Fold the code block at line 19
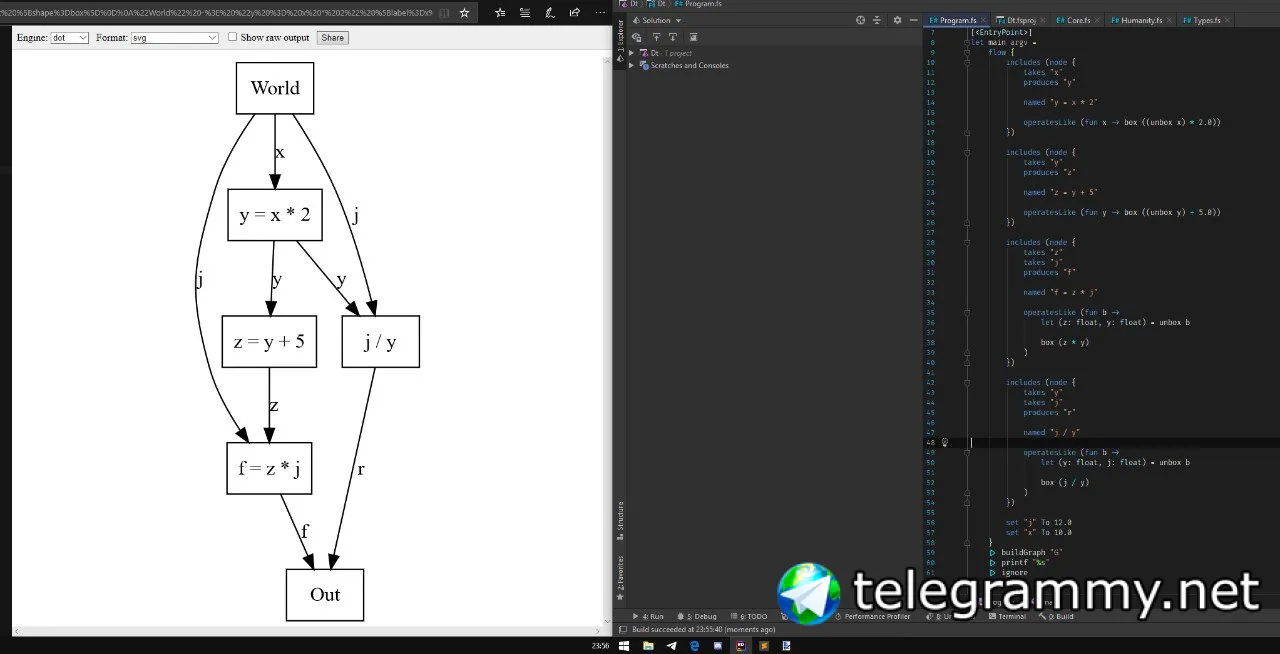The height and width of the screenshot is (654, 1280). (967, 152)
